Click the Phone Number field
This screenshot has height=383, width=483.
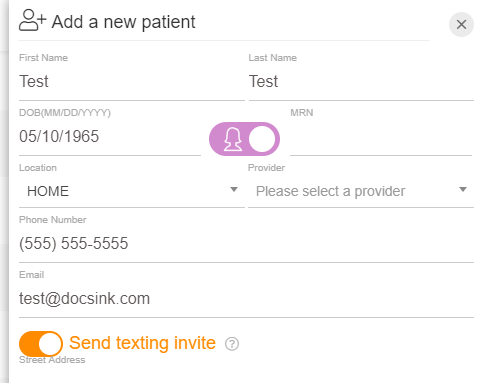246,244
